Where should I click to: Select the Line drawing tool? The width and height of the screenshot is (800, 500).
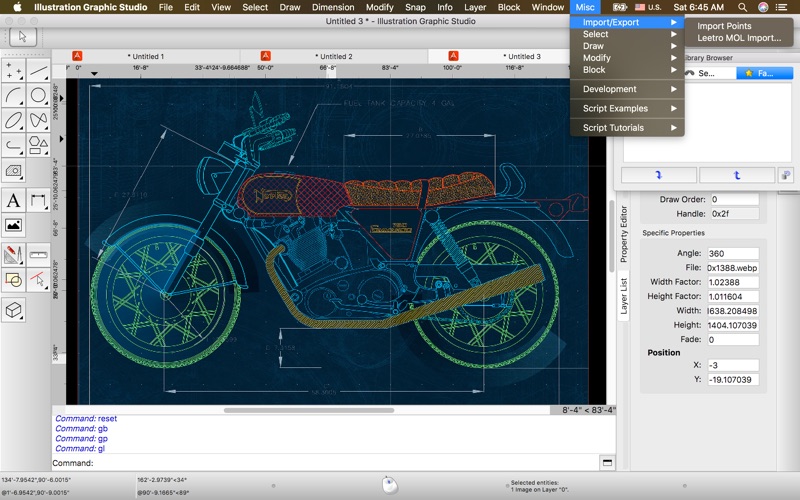click(38, 70)
